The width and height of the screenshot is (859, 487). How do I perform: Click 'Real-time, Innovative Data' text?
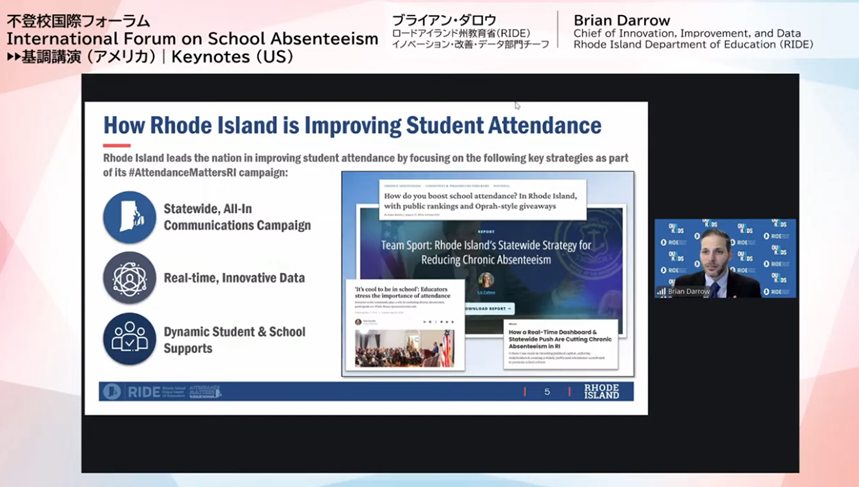[234, 278]
